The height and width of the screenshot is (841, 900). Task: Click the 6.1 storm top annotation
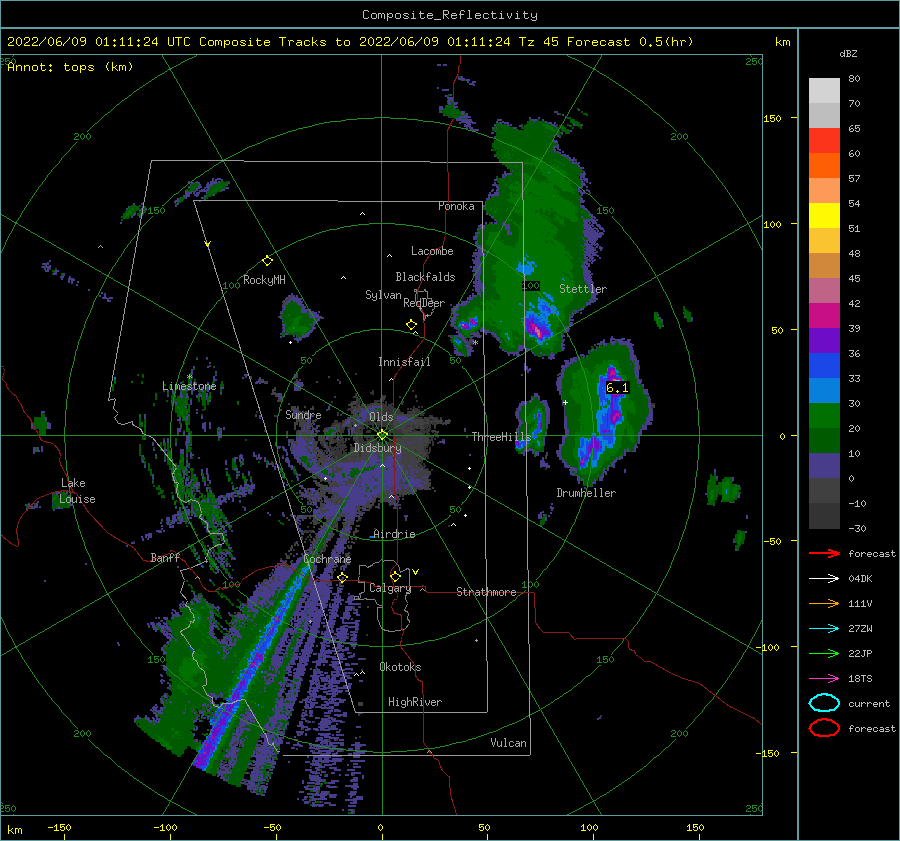click(617, 388)
